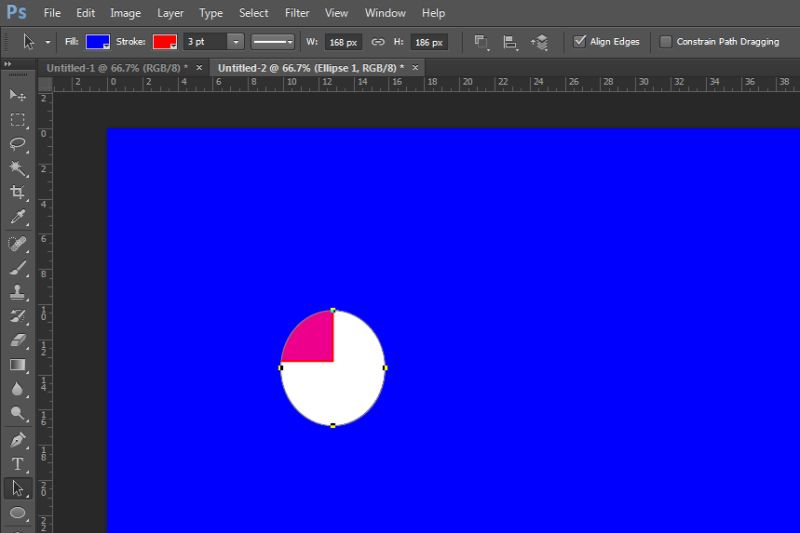Open the View menu
This screenshot has height=533, width=800.
coord(336,13)
